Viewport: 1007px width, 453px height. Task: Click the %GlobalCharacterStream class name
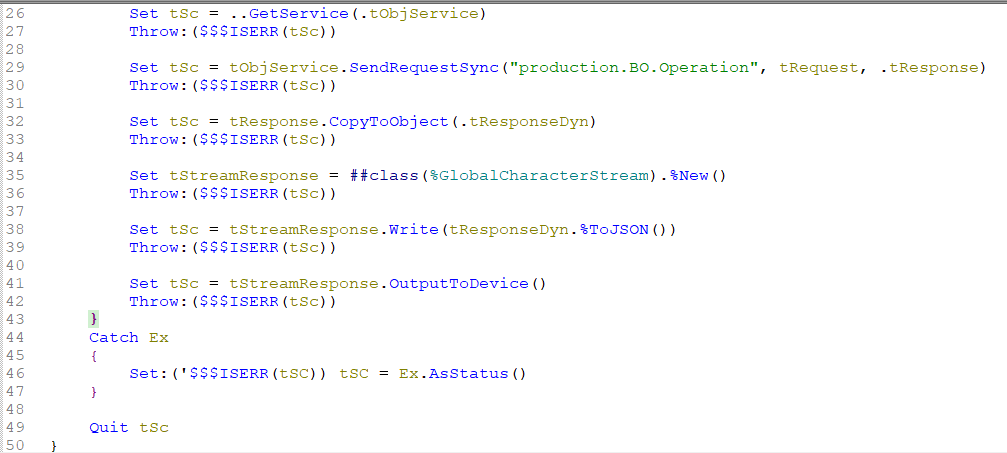(539, 175)
